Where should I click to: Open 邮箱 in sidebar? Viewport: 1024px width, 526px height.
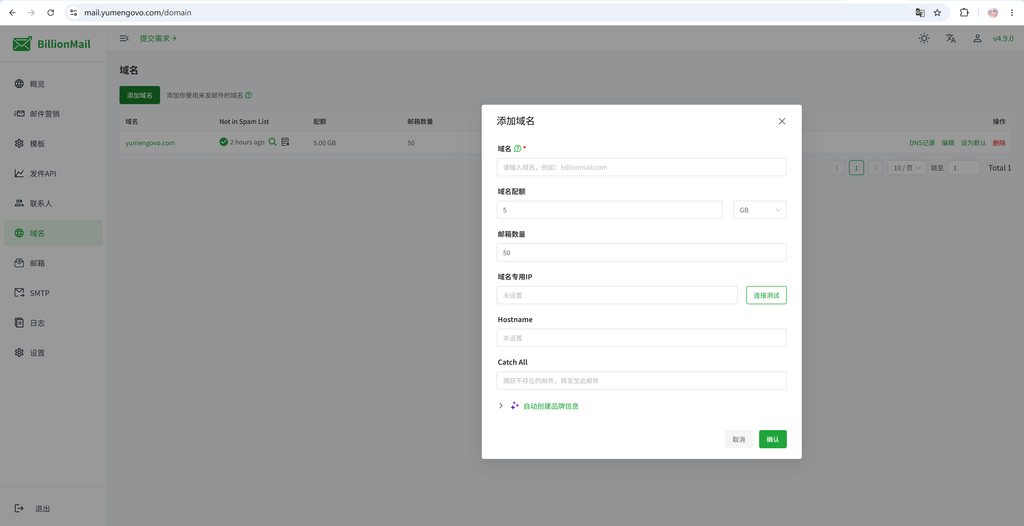54,263
